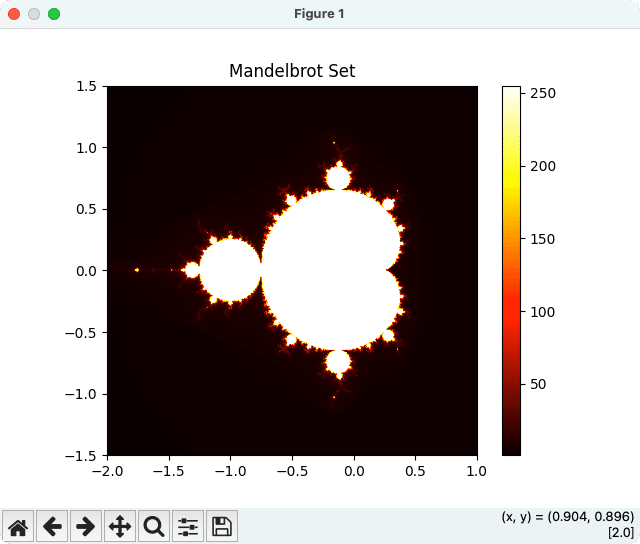Click the y-axis tick label −1.5

81,456
